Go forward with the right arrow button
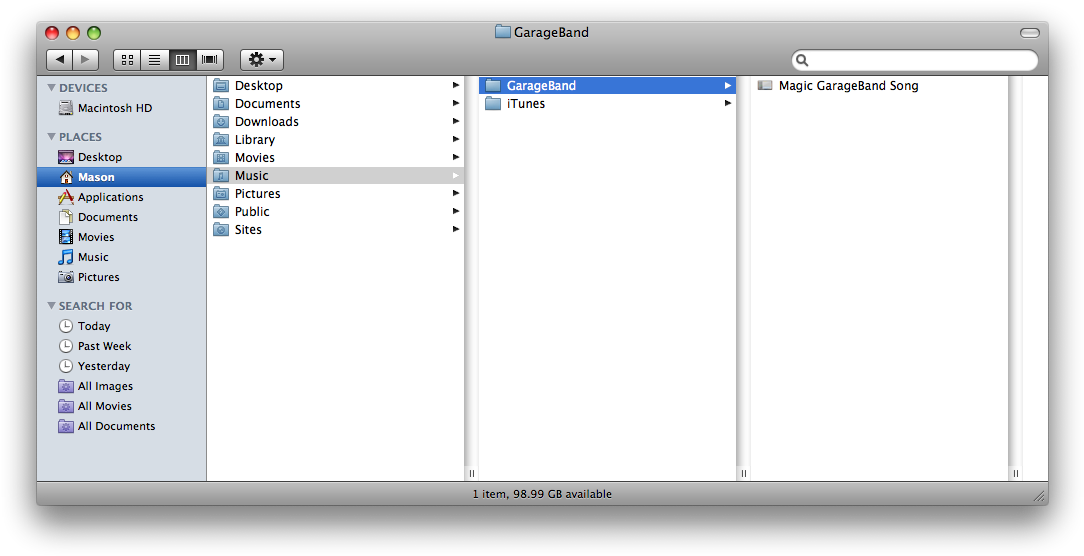This screenshot has height=556, width=1084. (86, 59)
